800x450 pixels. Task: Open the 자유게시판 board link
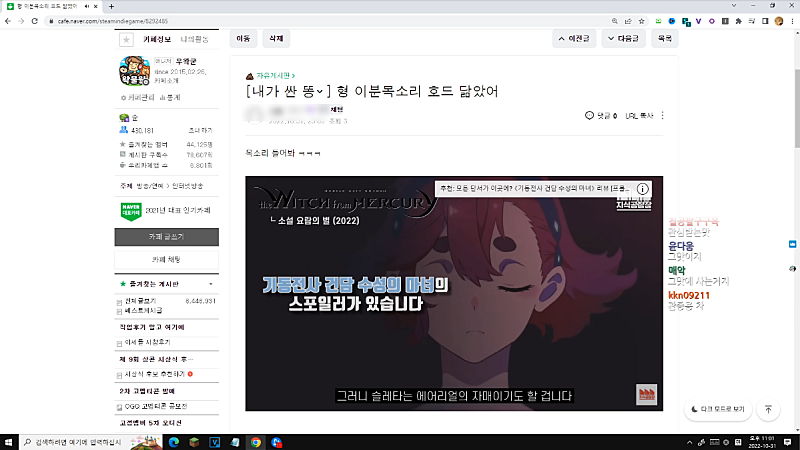(276, 76)
